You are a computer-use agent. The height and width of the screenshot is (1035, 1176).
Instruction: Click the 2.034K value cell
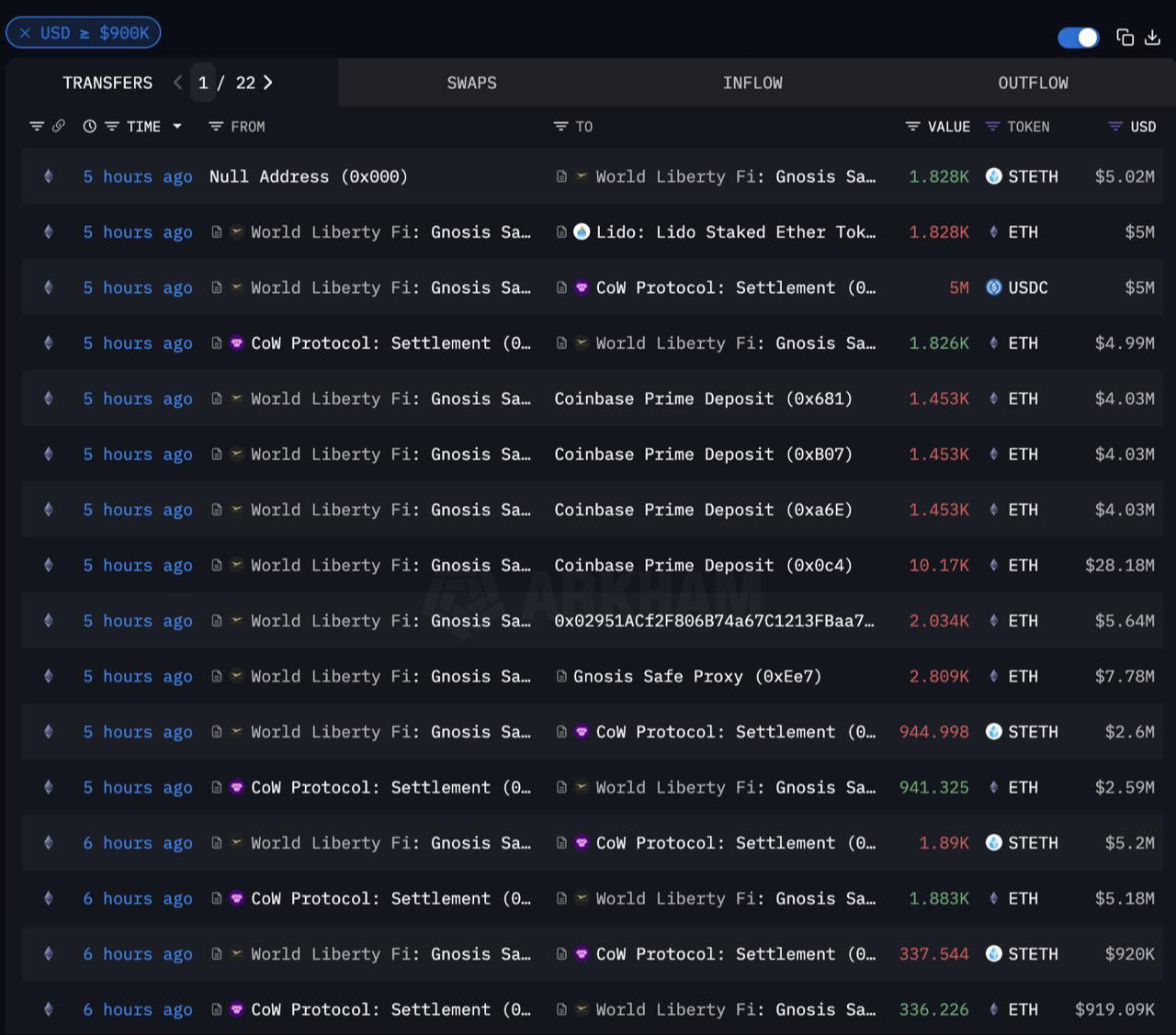click(x=939, y=621)
